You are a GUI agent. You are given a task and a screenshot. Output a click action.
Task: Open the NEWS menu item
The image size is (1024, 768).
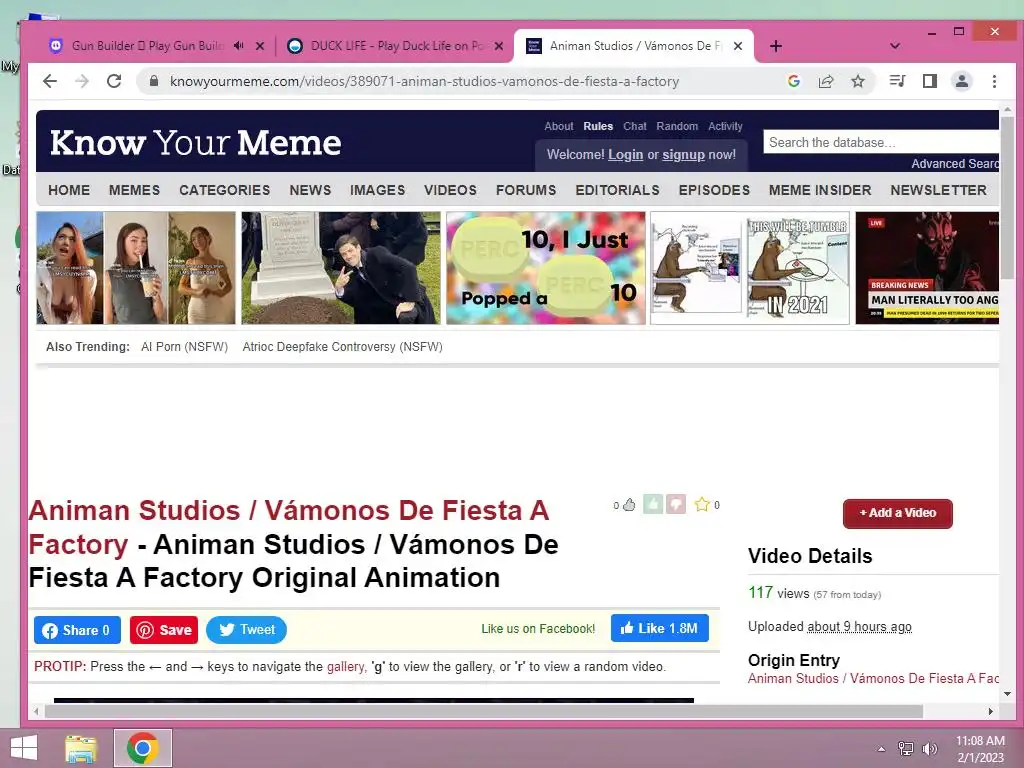(310, 190)
